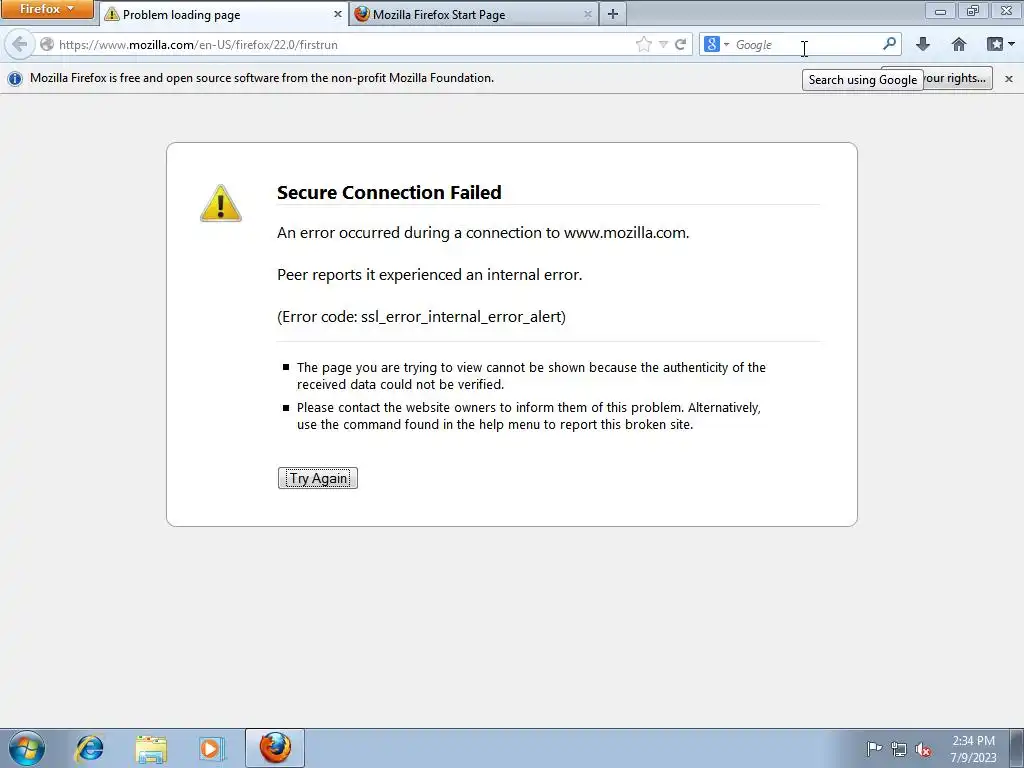
Task: Open the clock showing 2:34 PM
Action: tap(973, 748)
